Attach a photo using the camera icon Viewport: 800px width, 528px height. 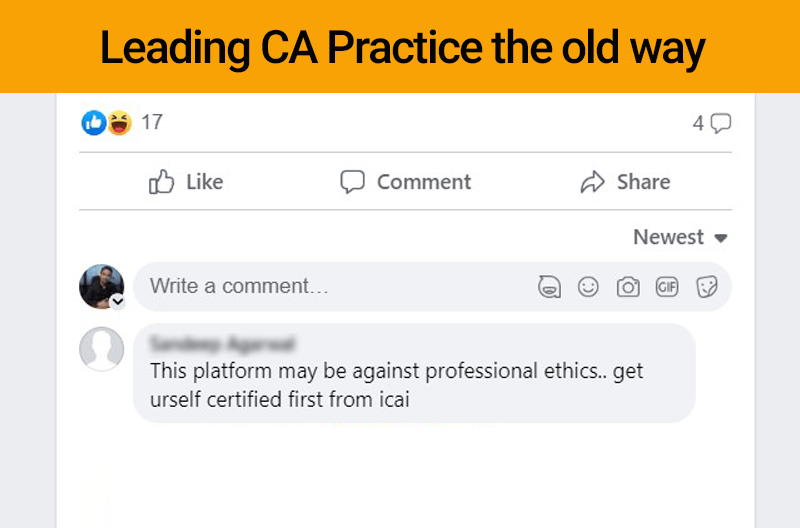pos(628,287)
